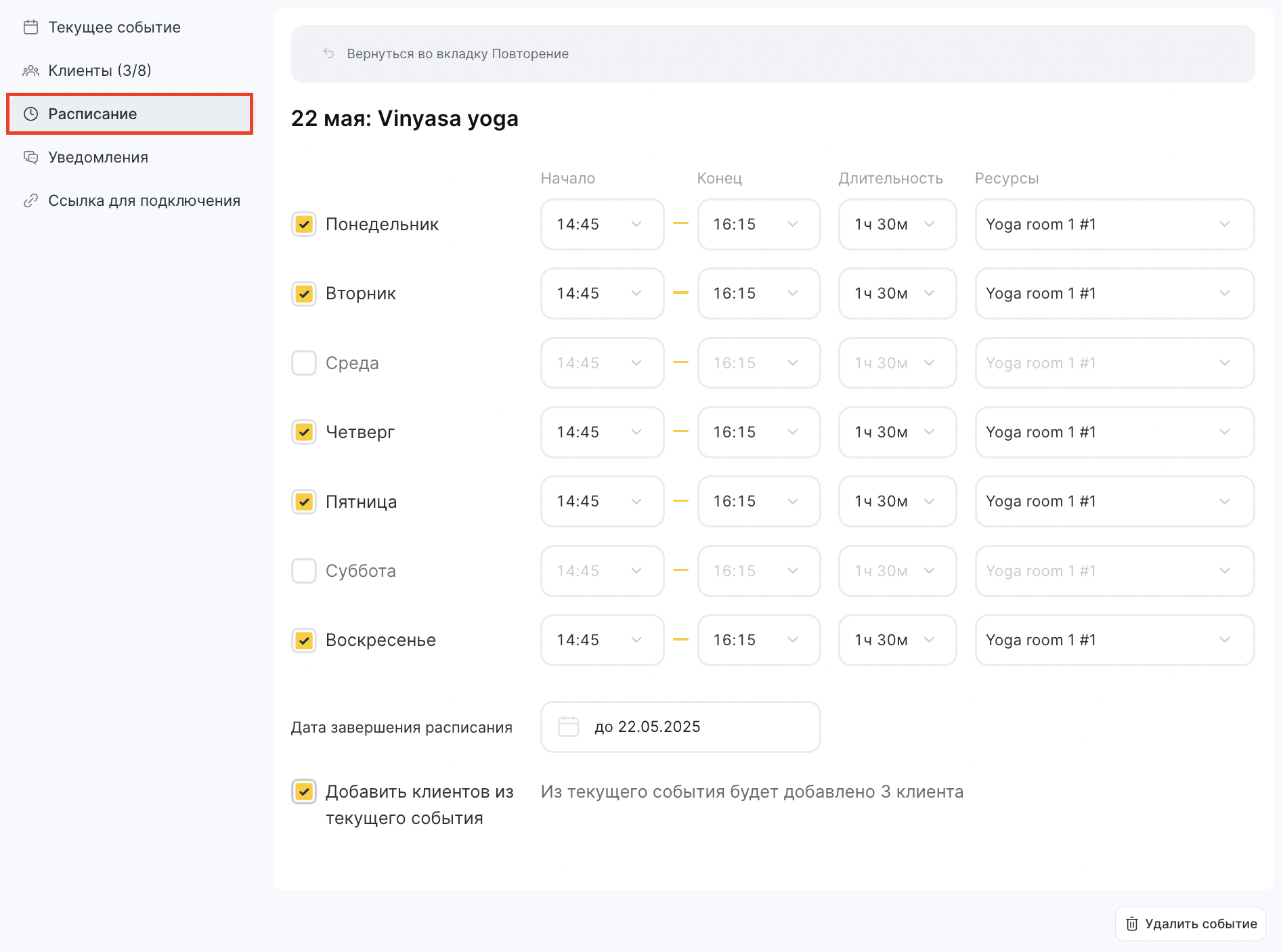Open Вторник start time dropdown
The width and height of the screenshot is (1281, 952).
point(602,293)
